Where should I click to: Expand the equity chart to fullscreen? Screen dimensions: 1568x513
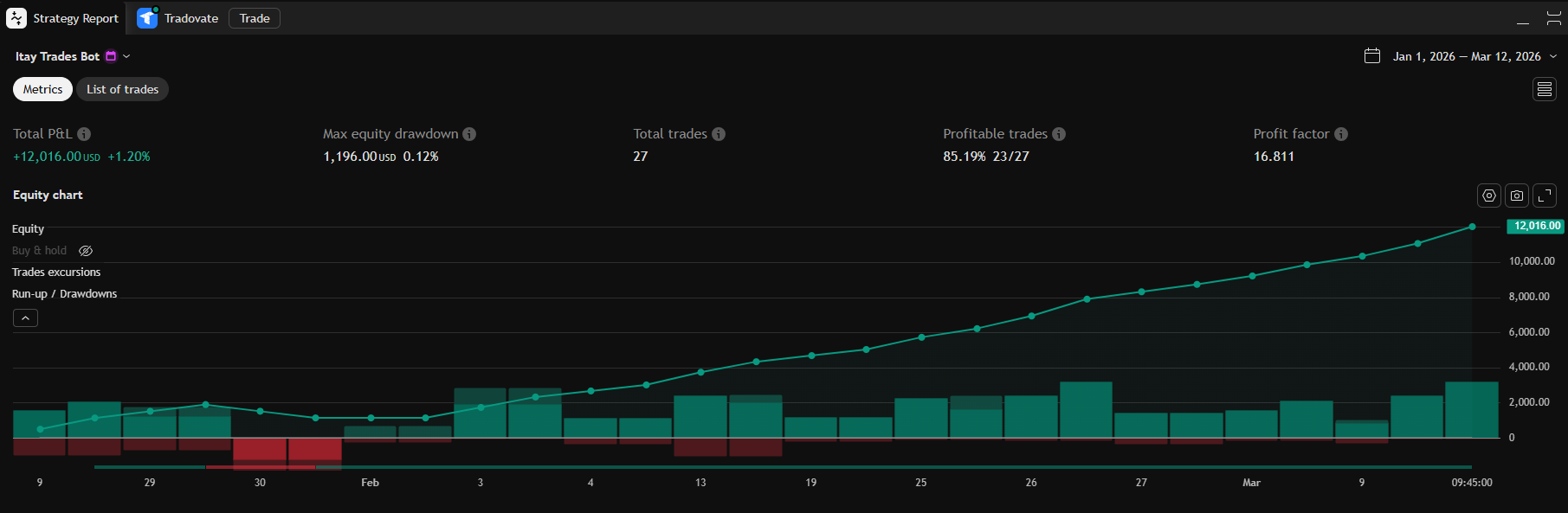coord(1545,196)
